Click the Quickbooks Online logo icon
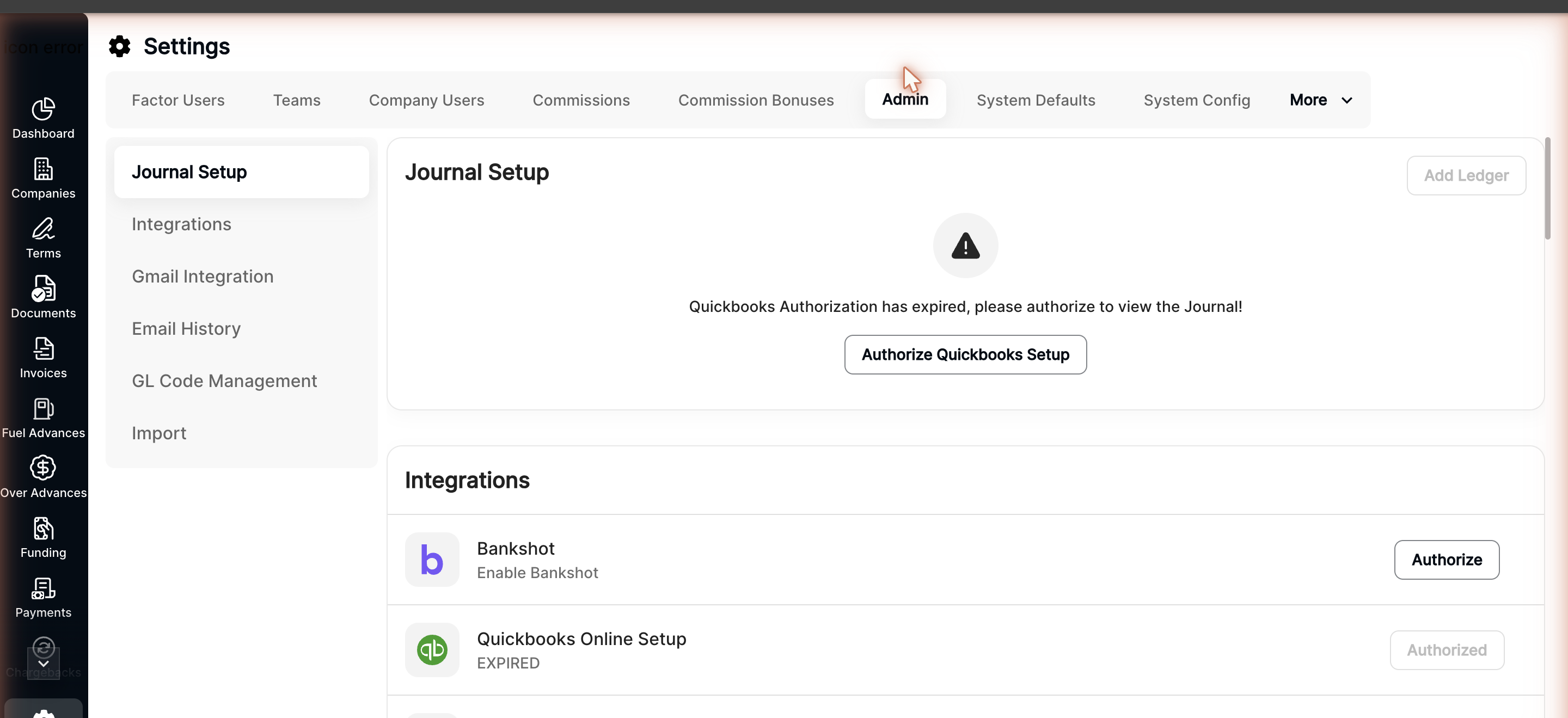The image size is (1568, 718). pyautogui.click(x=432, y=650)
